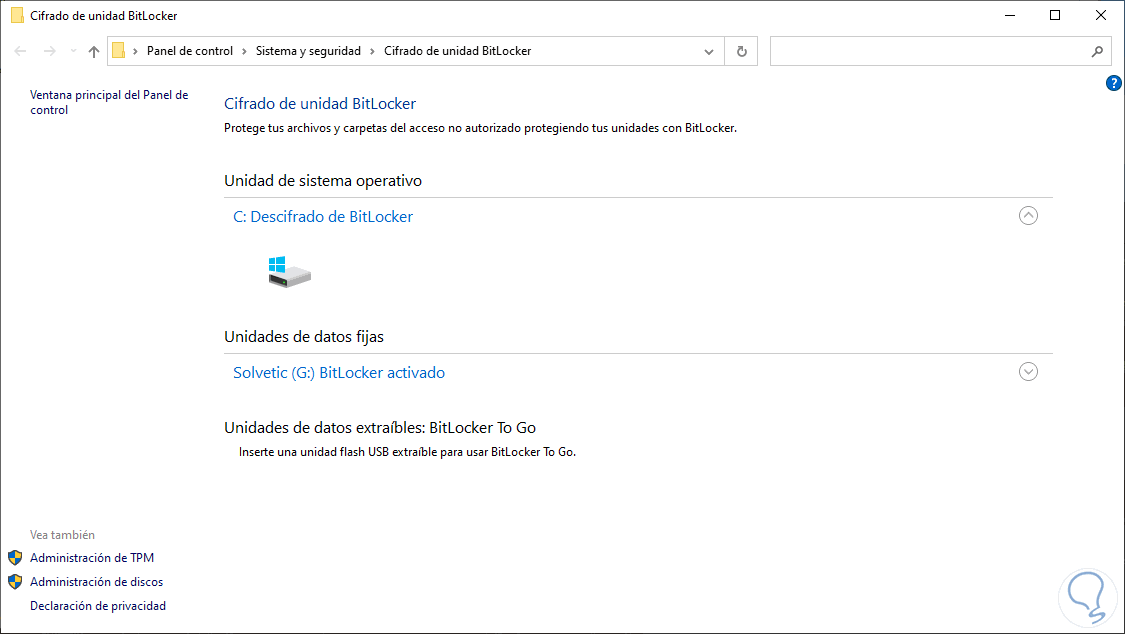Go up one folder level arrow
Image resolution: width=1125 pixels, height=634 pixels.
point(94,52)
